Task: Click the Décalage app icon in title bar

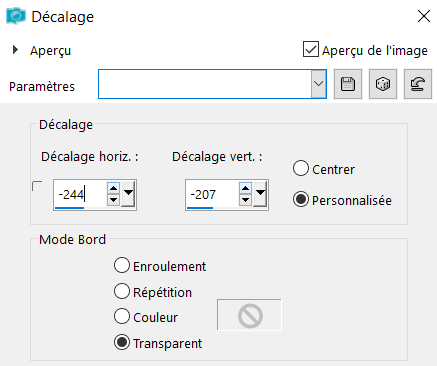Action: point(16,16)
